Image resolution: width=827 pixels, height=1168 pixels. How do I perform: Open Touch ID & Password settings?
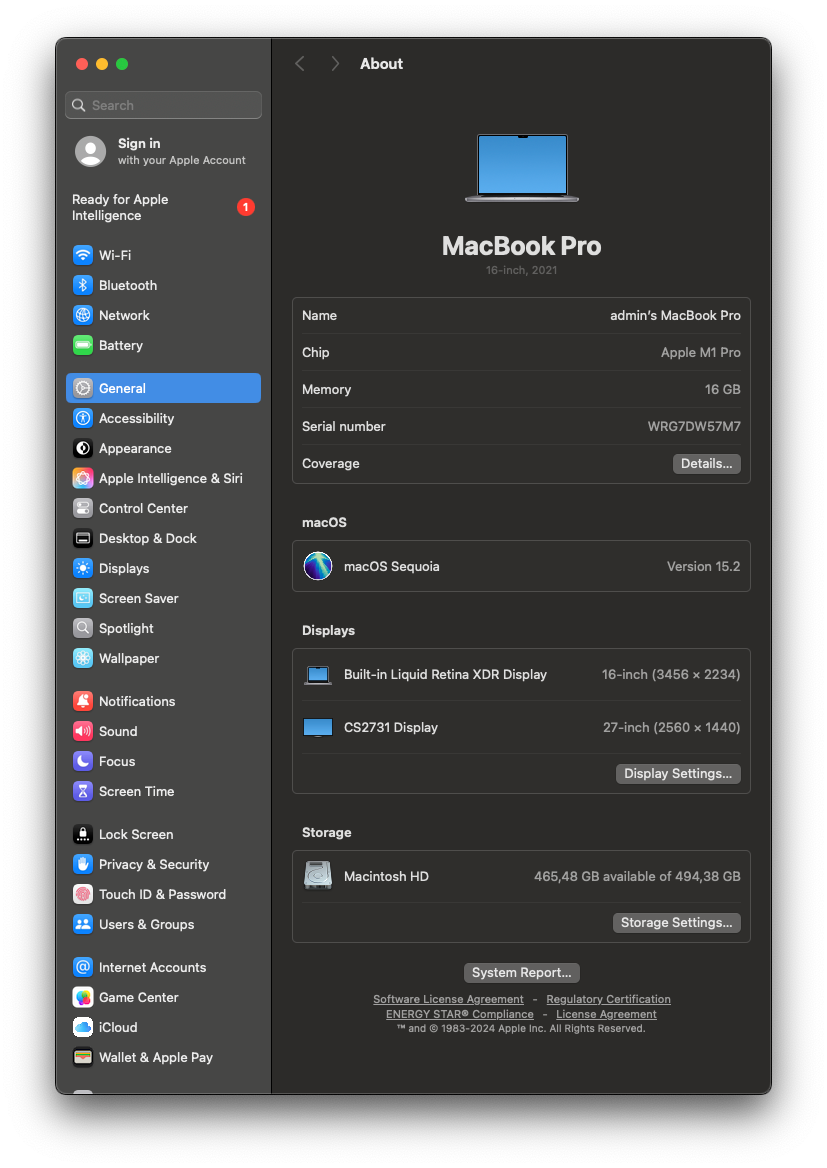(x=82, y=894)
